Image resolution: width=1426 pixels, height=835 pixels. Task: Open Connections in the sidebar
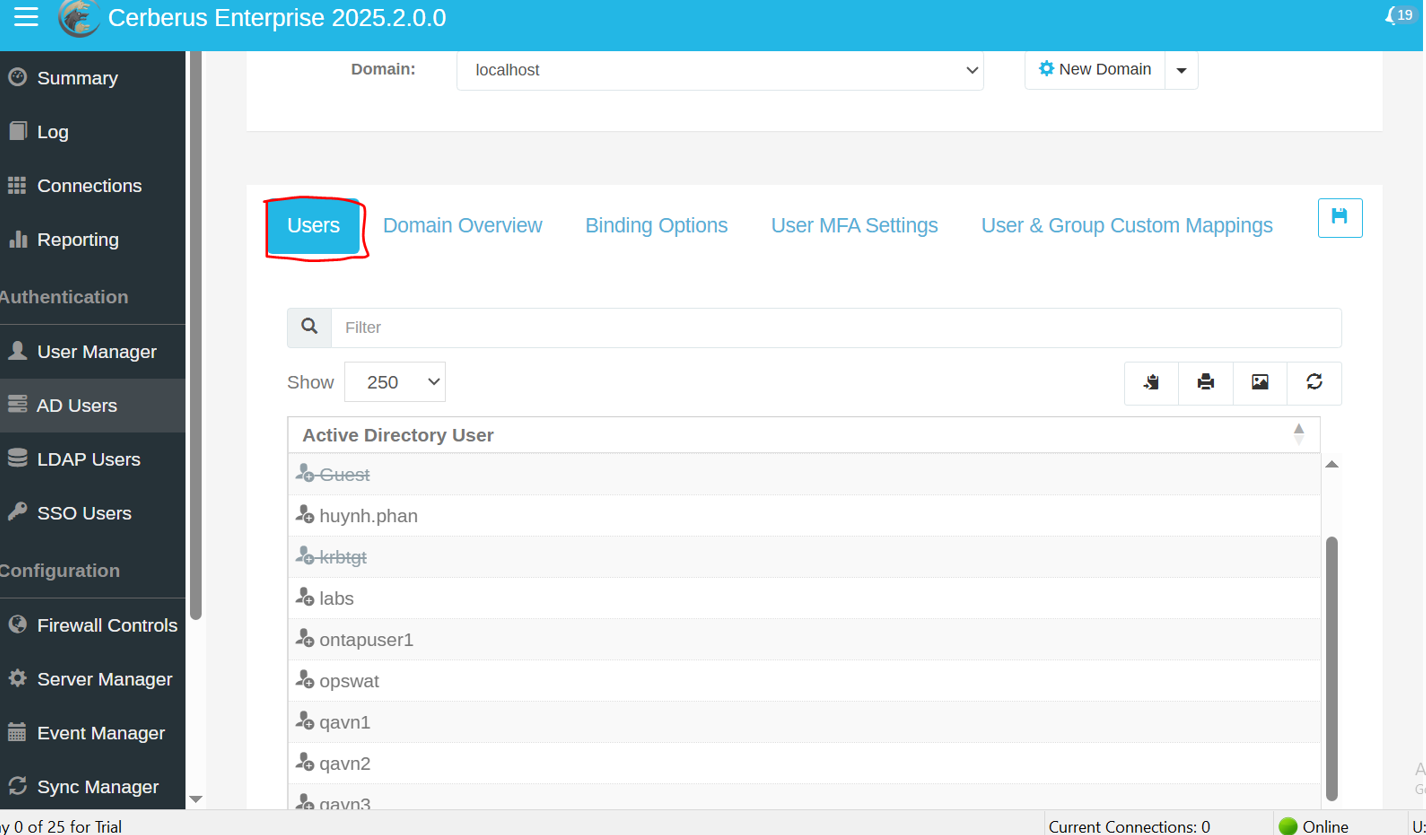(89, 186)
